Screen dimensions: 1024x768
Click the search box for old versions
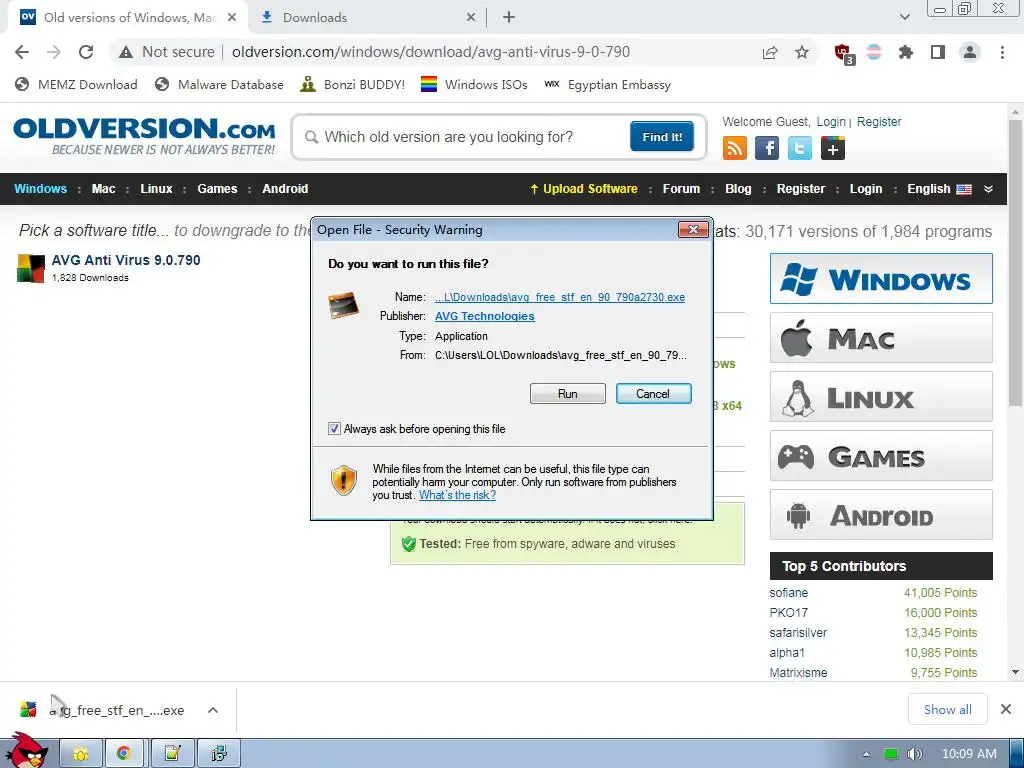pos(464,137)
